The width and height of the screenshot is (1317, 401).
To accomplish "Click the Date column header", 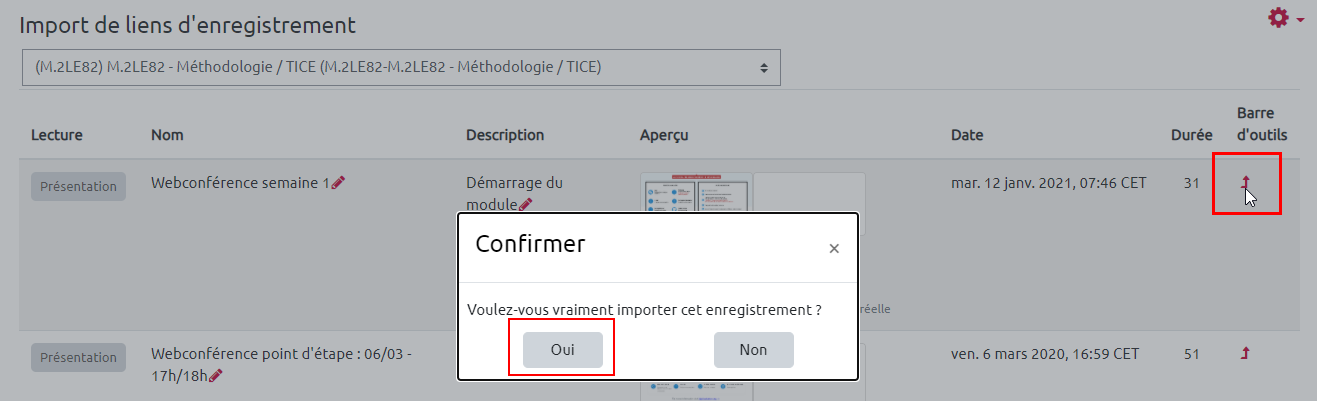I will 967,135.
